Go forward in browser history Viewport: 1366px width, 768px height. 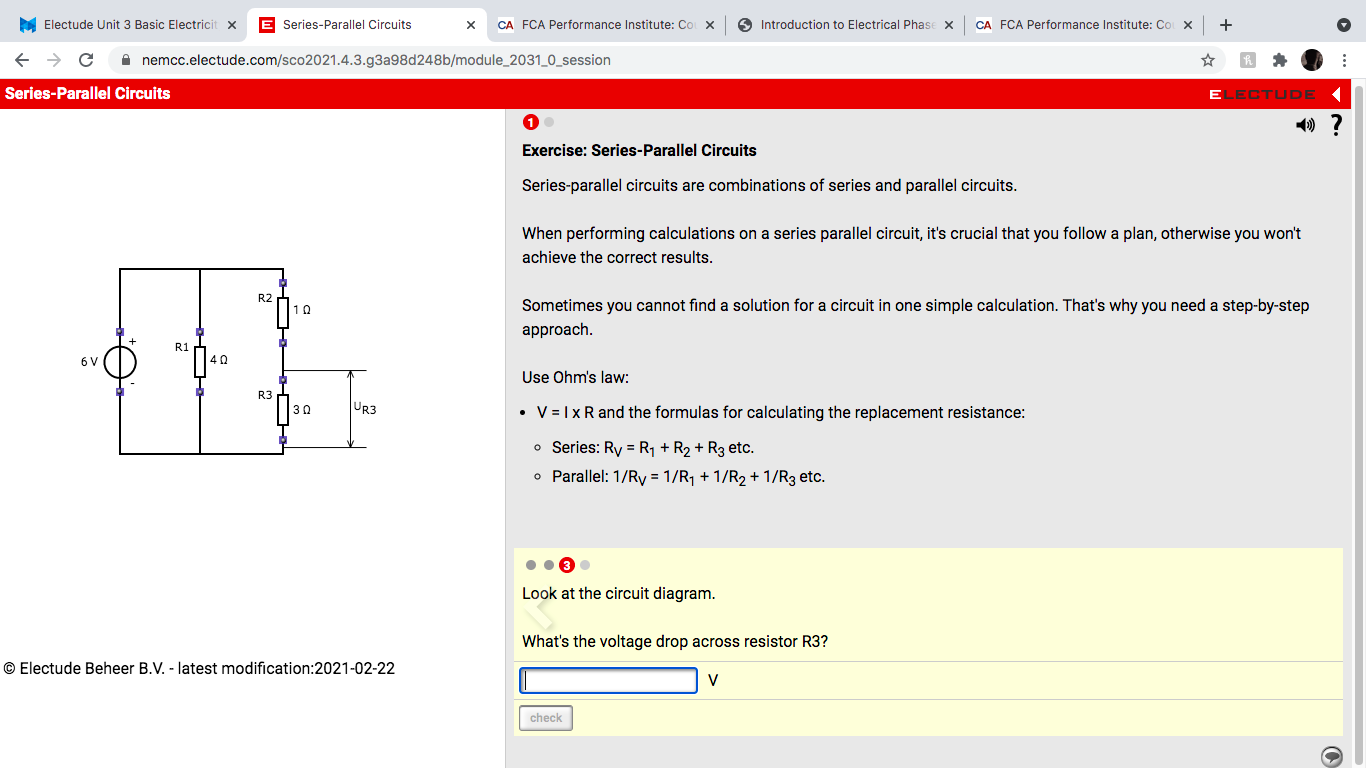tap(56, 60)
